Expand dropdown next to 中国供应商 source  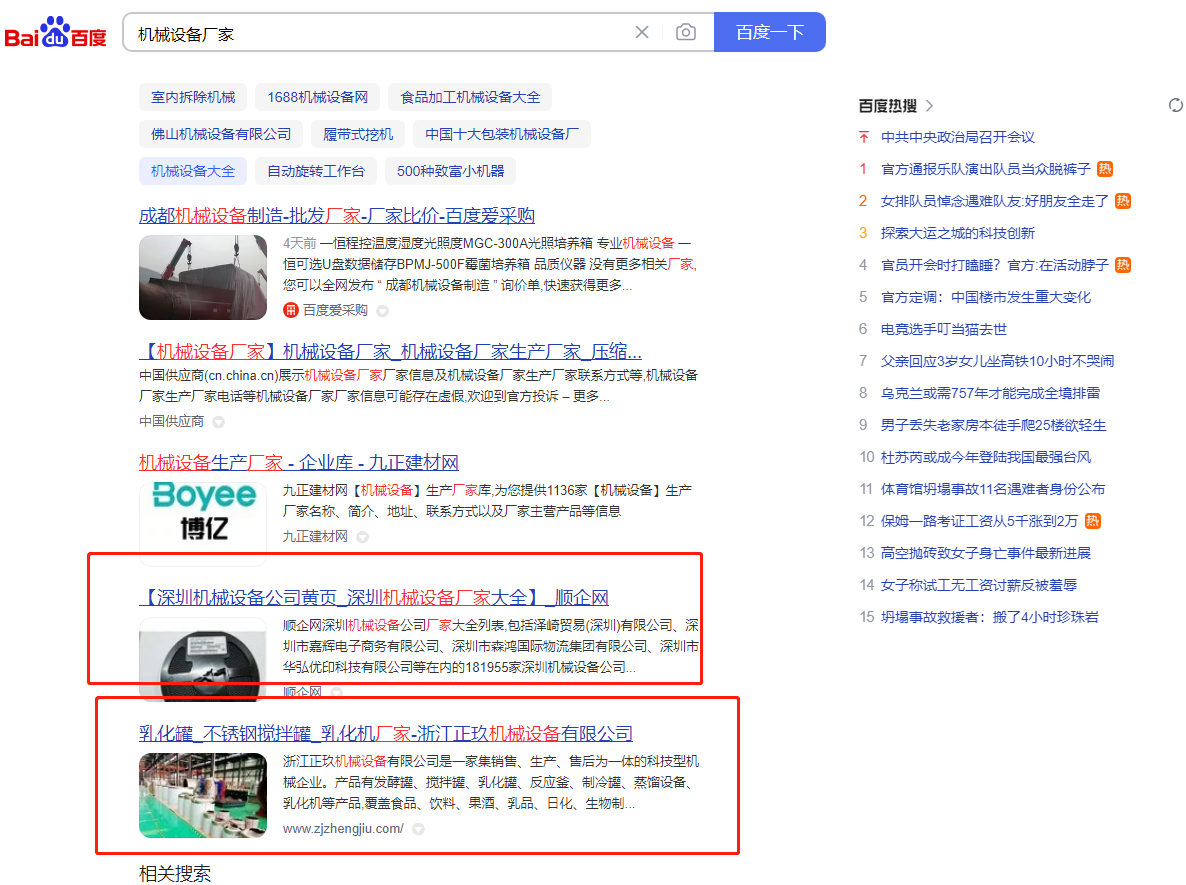[218, 422]
